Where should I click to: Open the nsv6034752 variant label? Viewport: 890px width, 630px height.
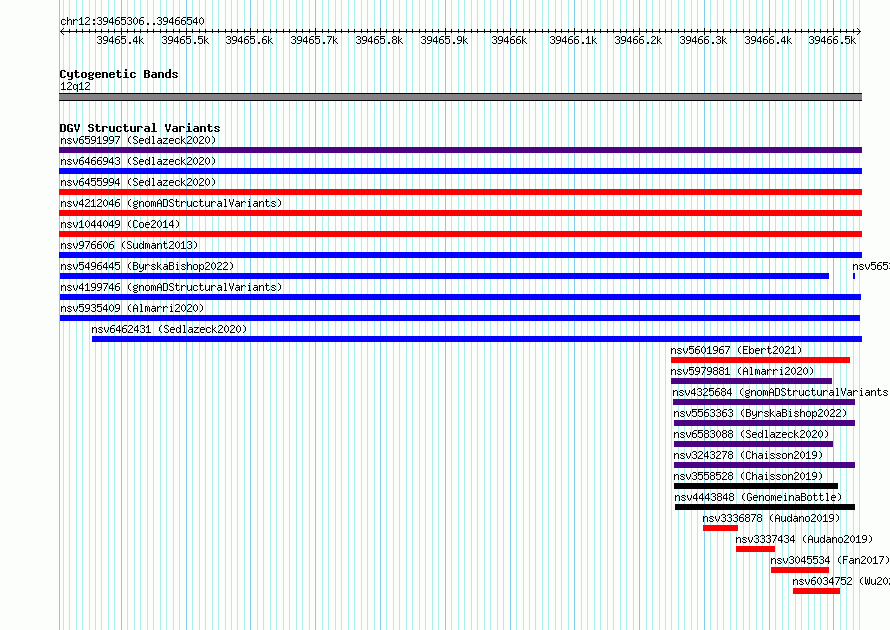[x=841, y=581]
